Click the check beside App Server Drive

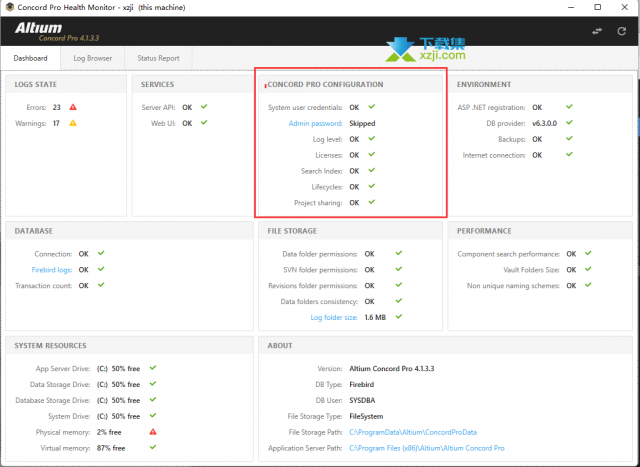pos(153,368)
